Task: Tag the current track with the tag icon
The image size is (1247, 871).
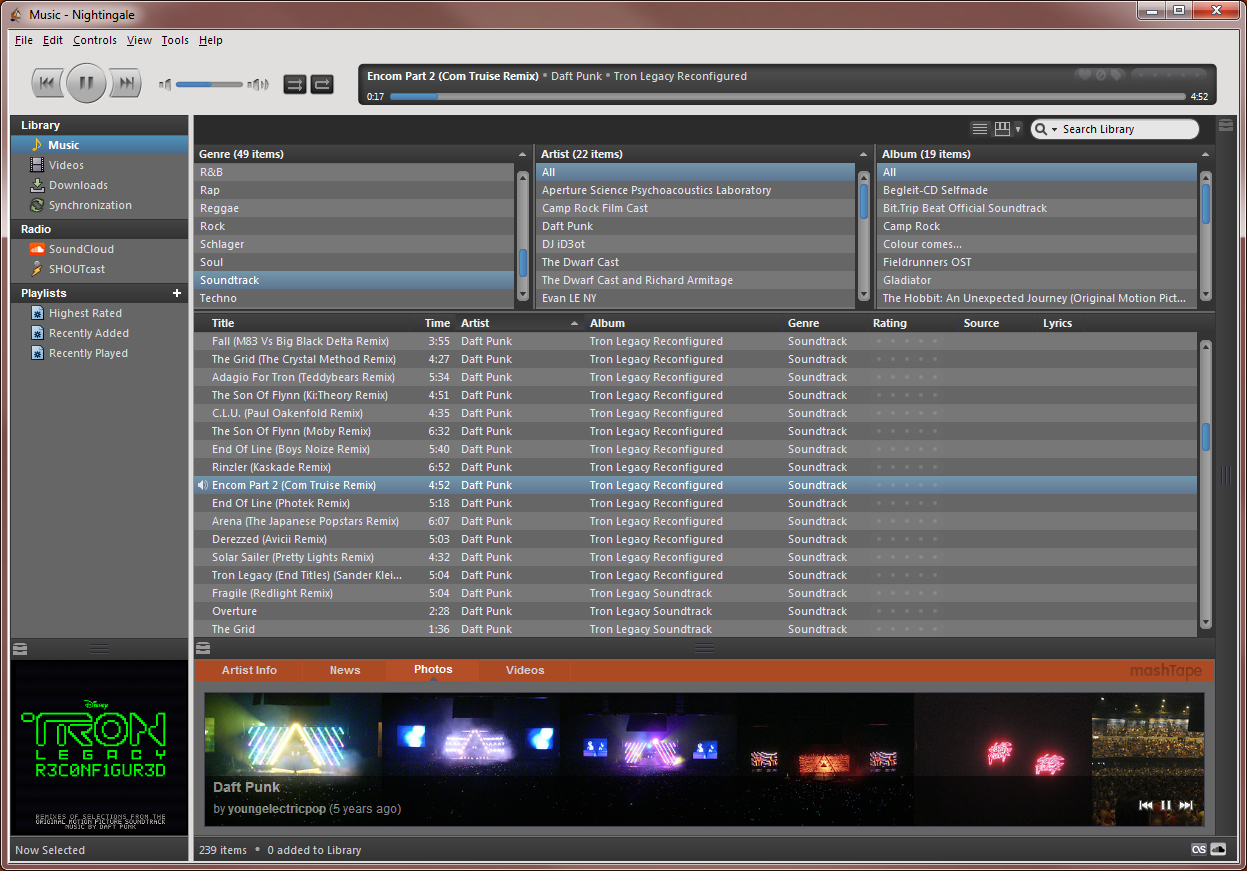Action: click(x=1115, y=75)
